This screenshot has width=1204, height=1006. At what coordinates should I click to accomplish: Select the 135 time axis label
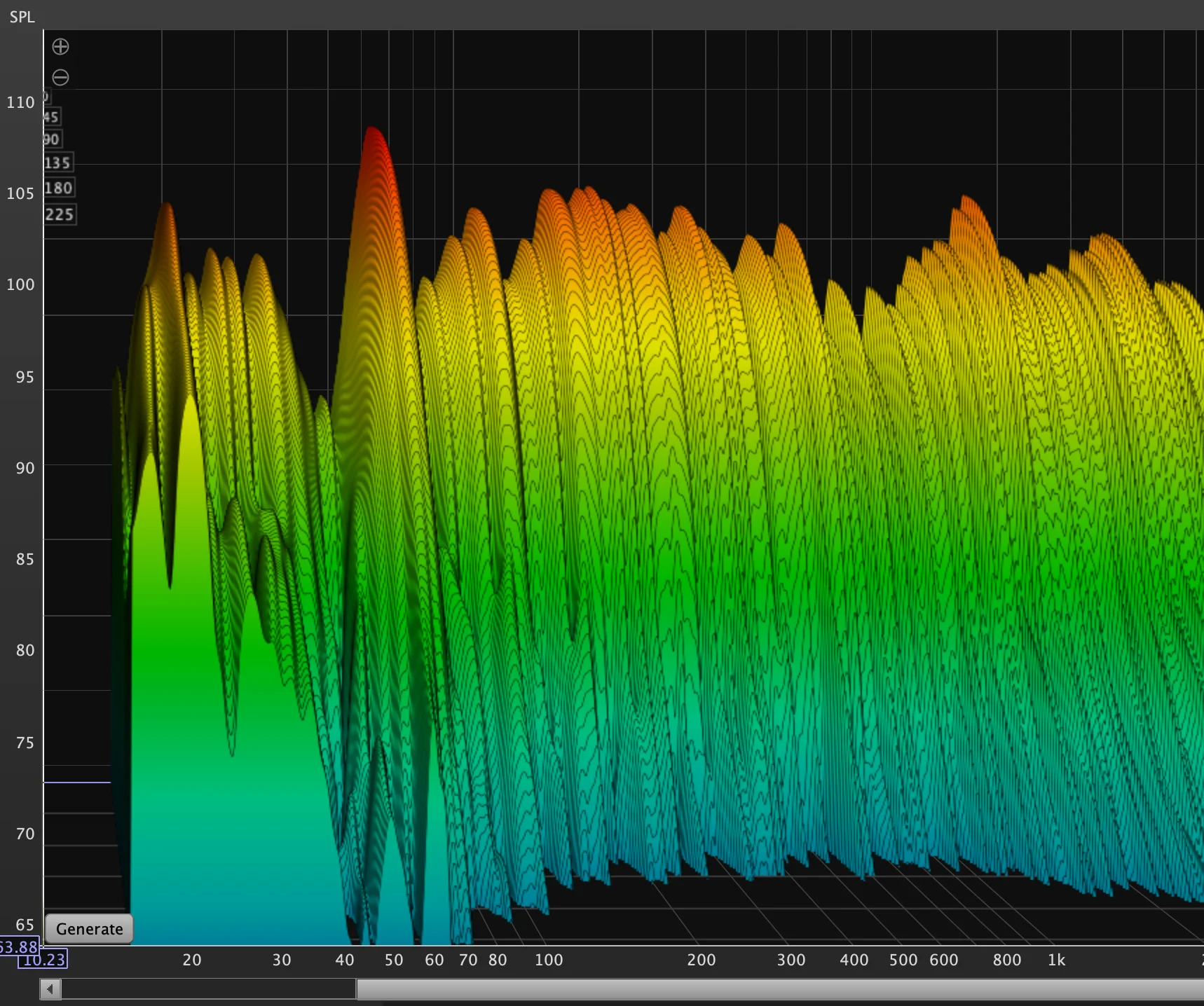[57, 163]
